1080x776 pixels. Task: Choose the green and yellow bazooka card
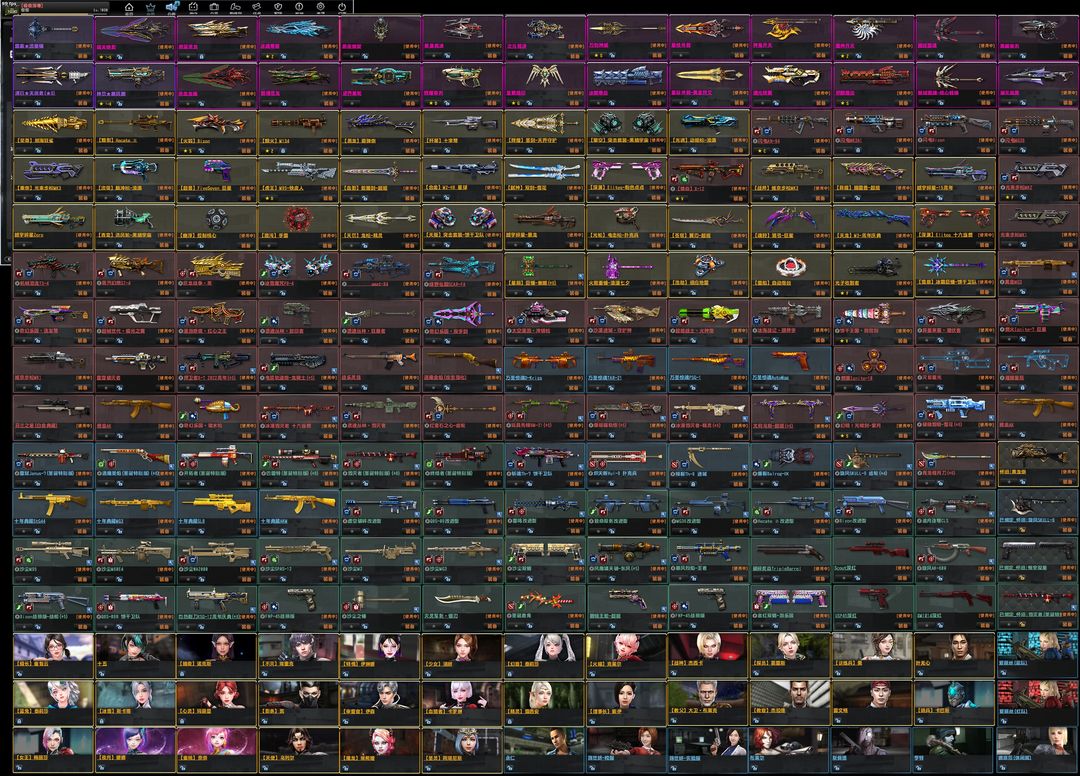pos(709,322)
